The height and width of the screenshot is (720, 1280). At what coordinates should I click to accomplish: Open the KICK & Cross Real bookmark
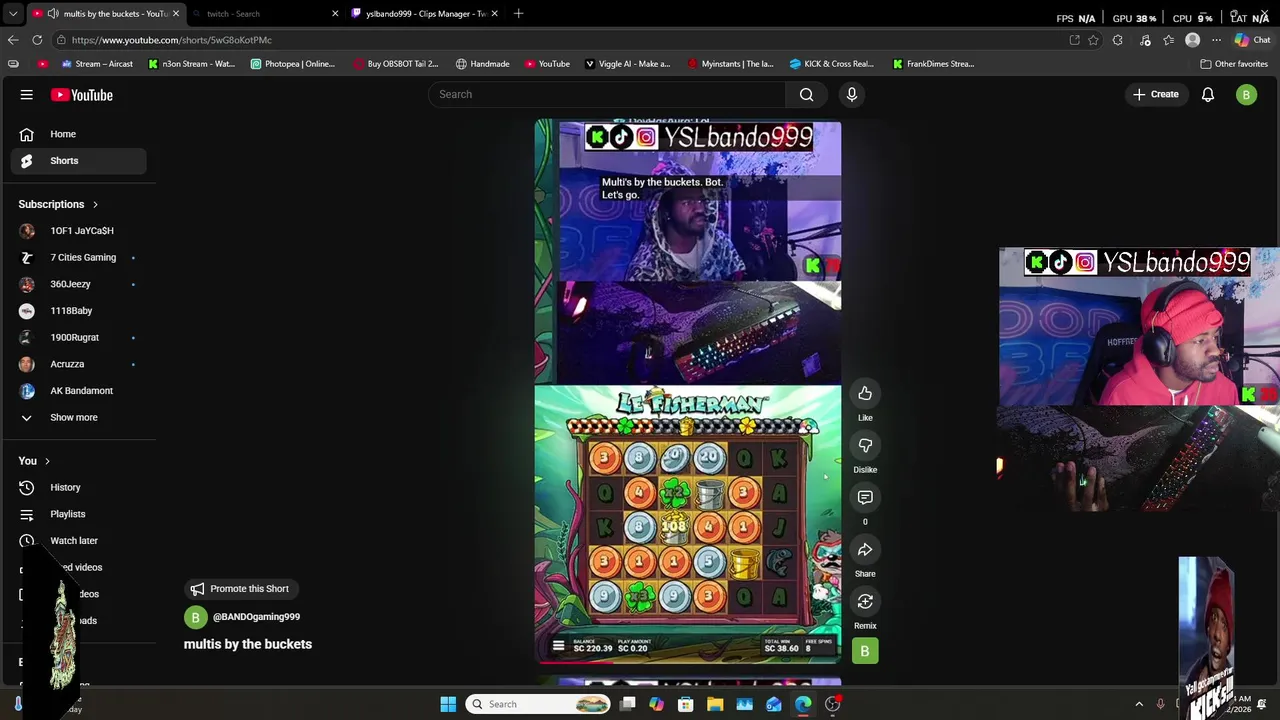(831, 64)
